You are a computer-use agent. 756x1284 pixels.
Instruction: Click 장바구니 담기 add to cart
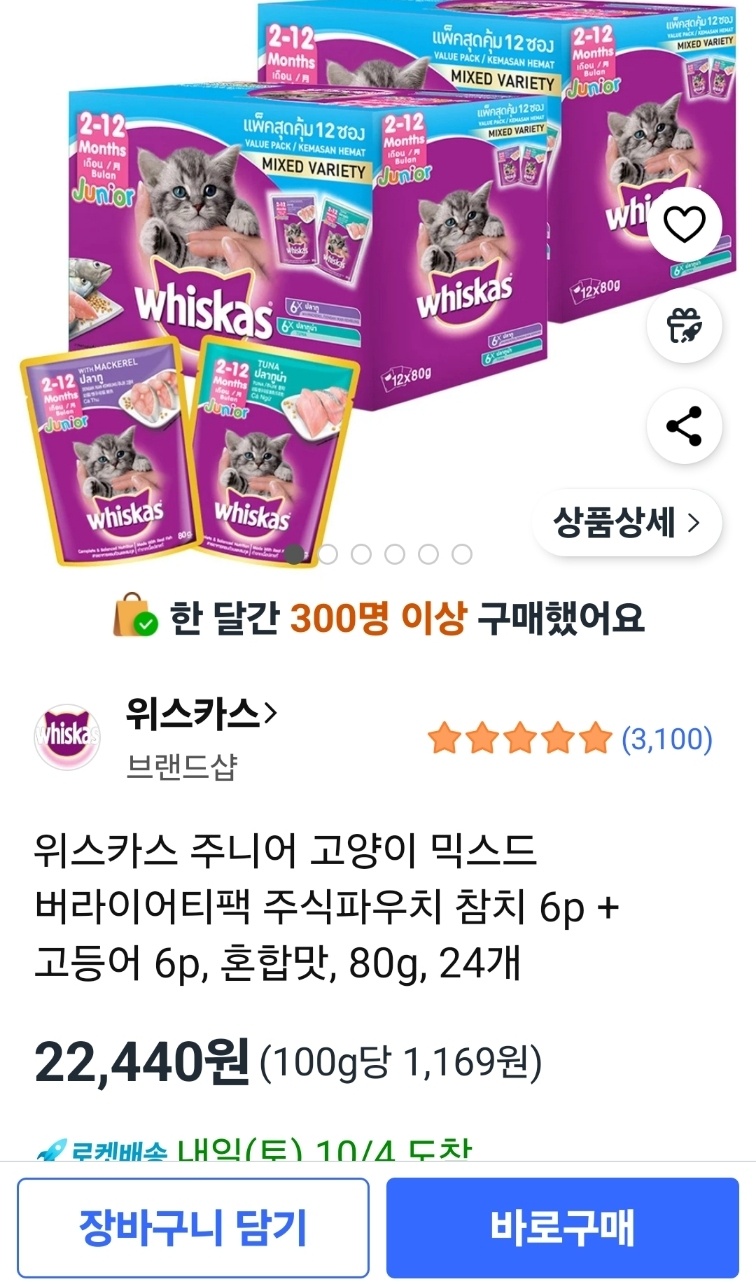tap(193, 1228)
